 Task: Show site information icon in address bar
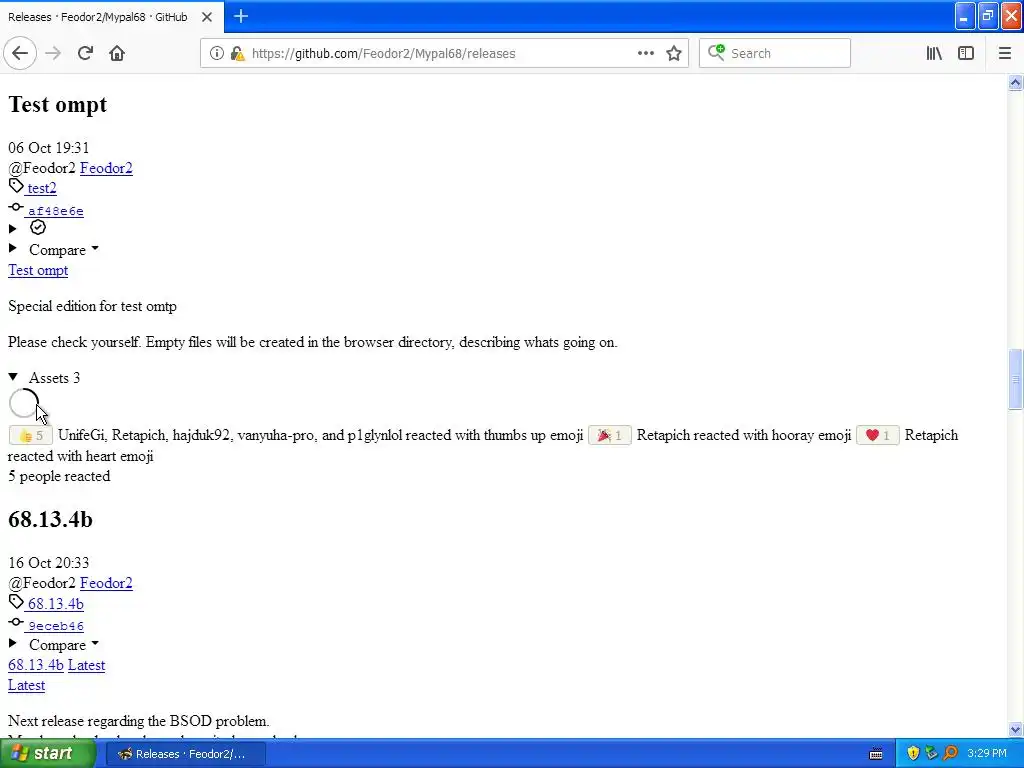[x=216, y=54]
